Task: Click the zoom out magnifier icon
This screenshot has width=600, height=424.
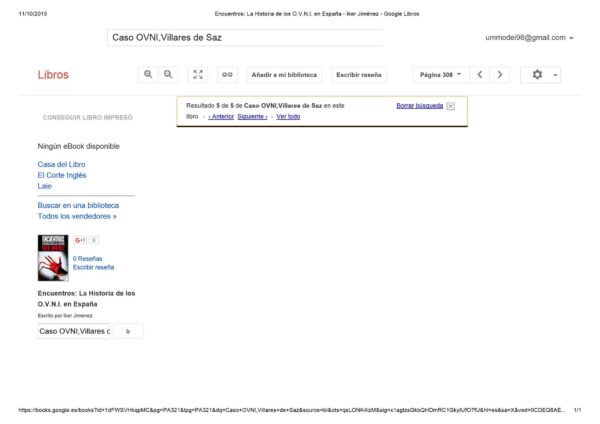Action: pyautogui.click(x=168, y=74)
